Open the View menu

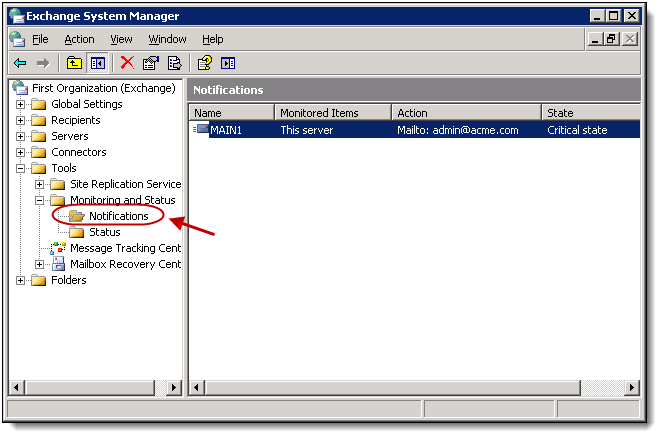click(121, 39)
